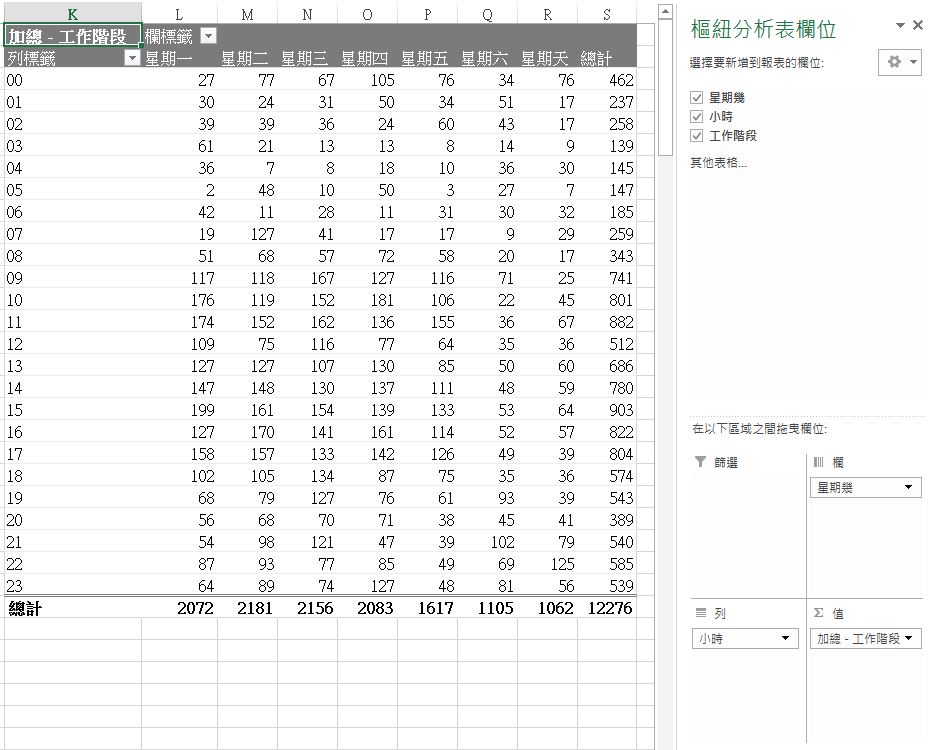Click the 星期天 column label cell
This screenshot has height=750, width=928.
[547, 58]
